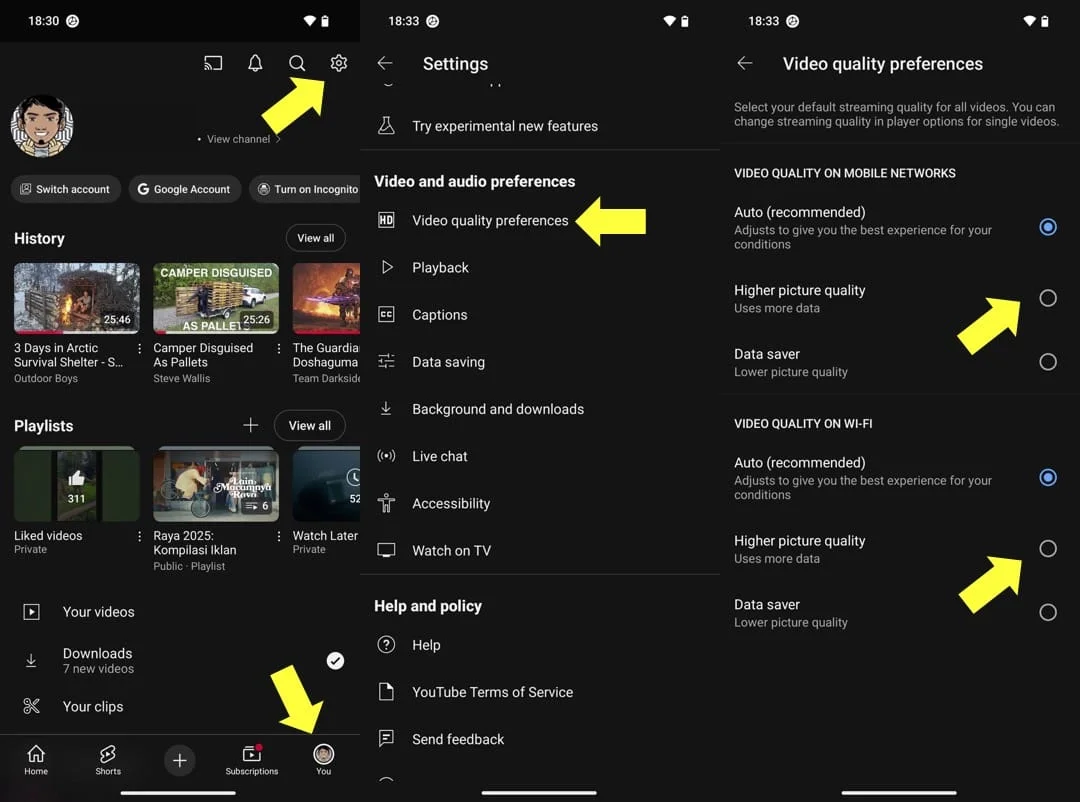Tap the Google Account button

[x=185, y=189]
